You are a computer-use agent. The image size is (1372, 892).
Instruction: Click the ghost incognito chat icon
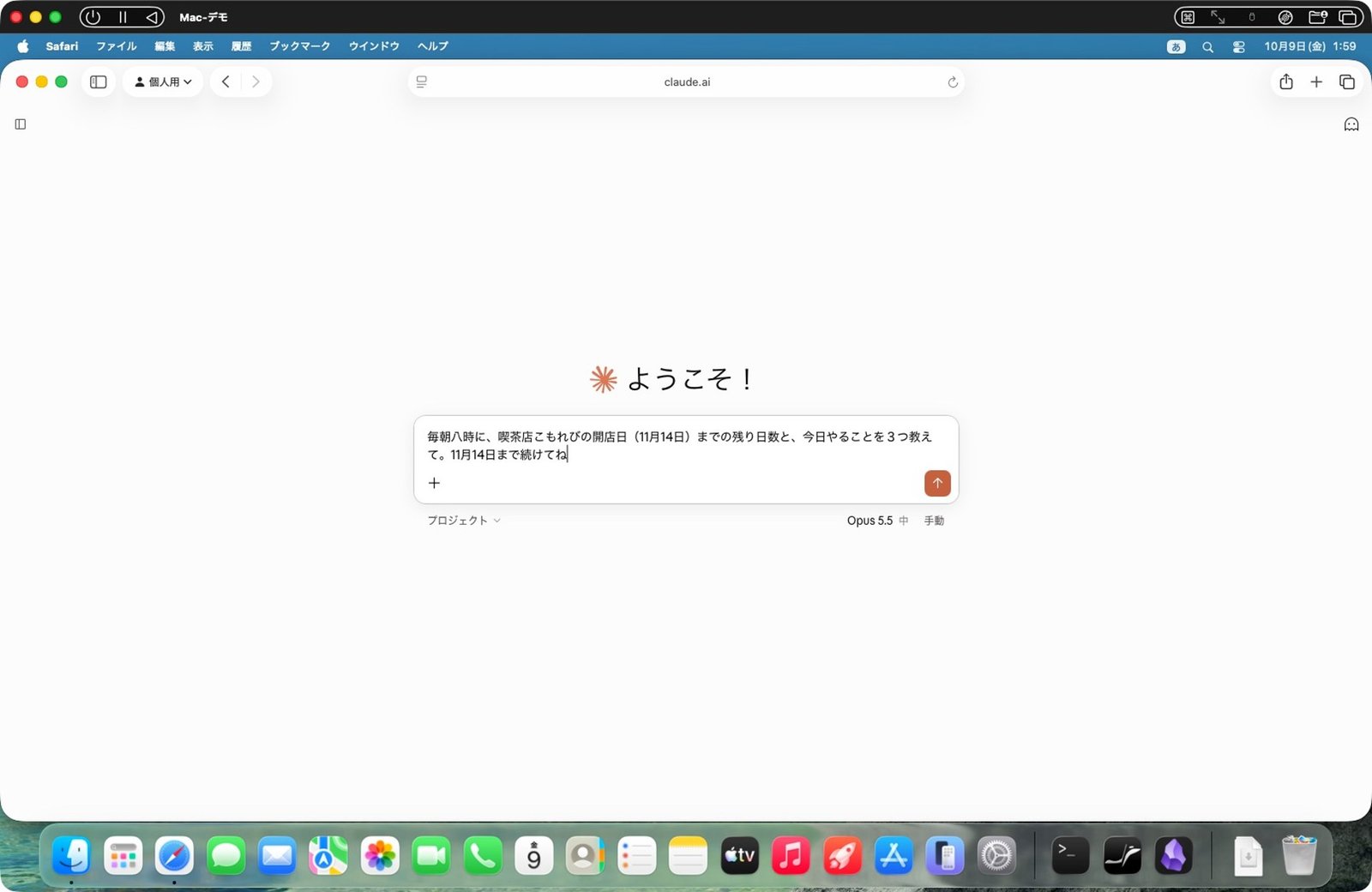[x=1351, y=124]
